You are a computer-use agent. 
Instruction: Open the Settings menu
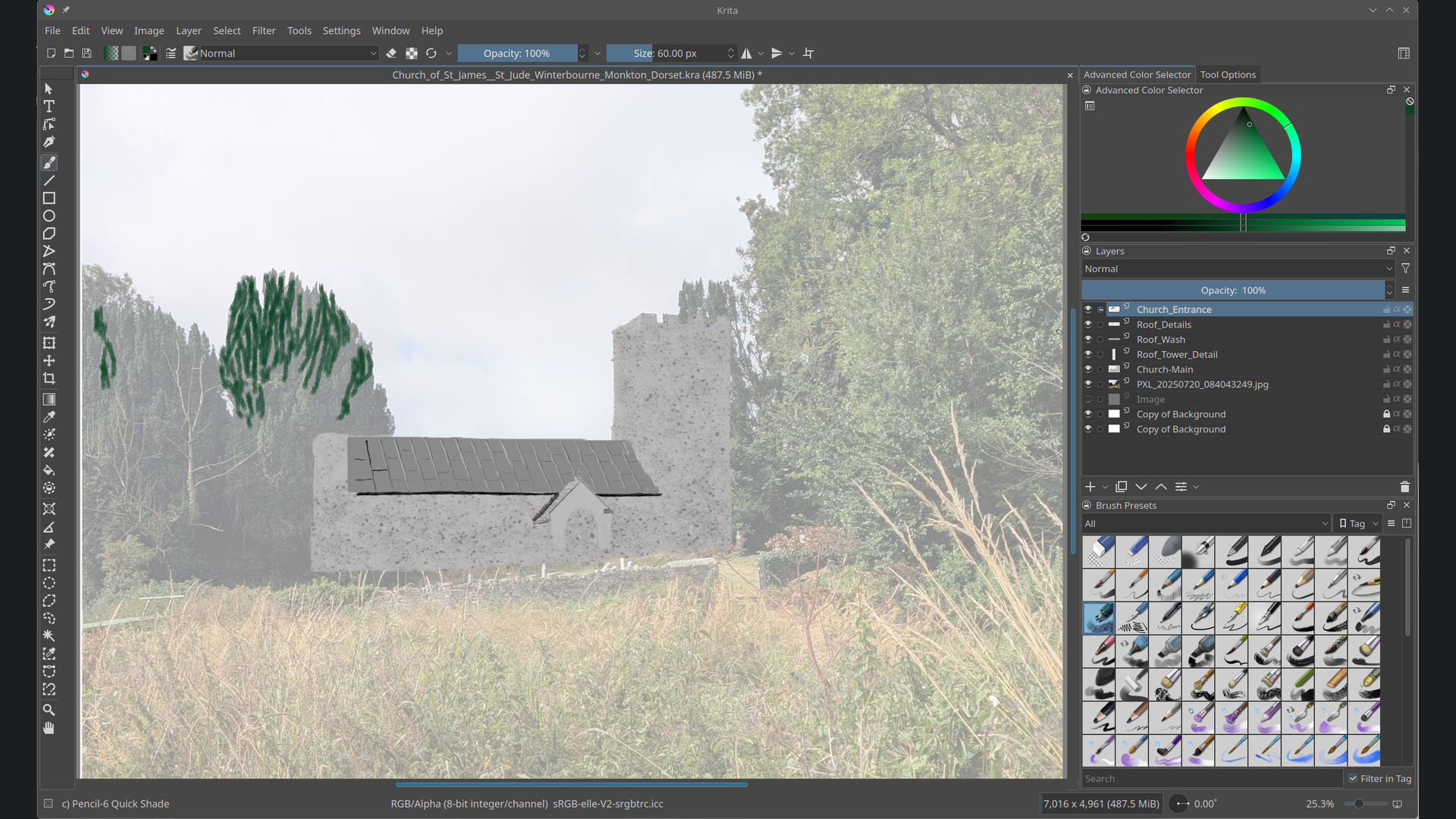341,31
